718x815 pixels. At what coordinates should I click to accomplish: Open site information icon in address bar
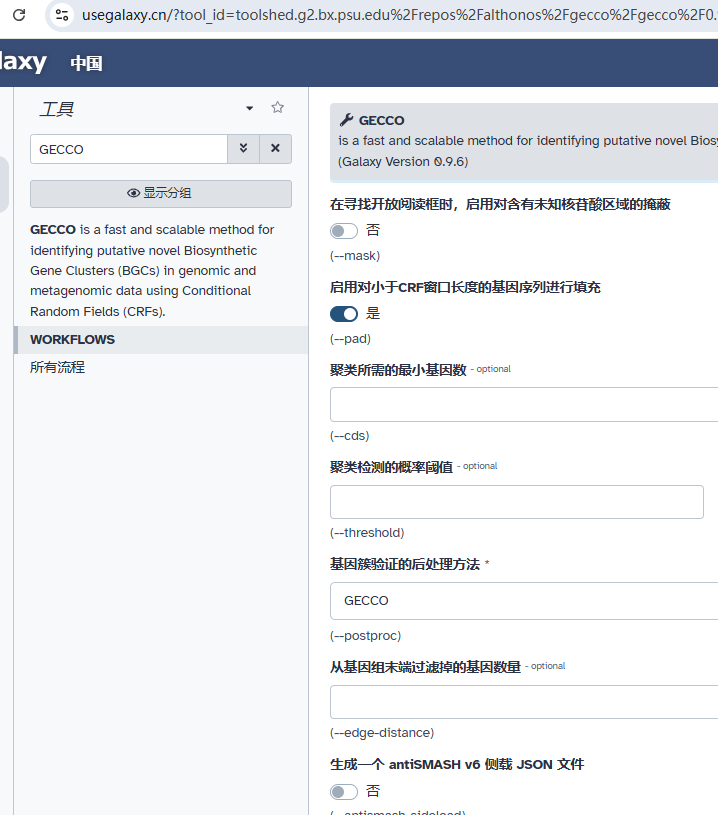click(x=62, y=15)
